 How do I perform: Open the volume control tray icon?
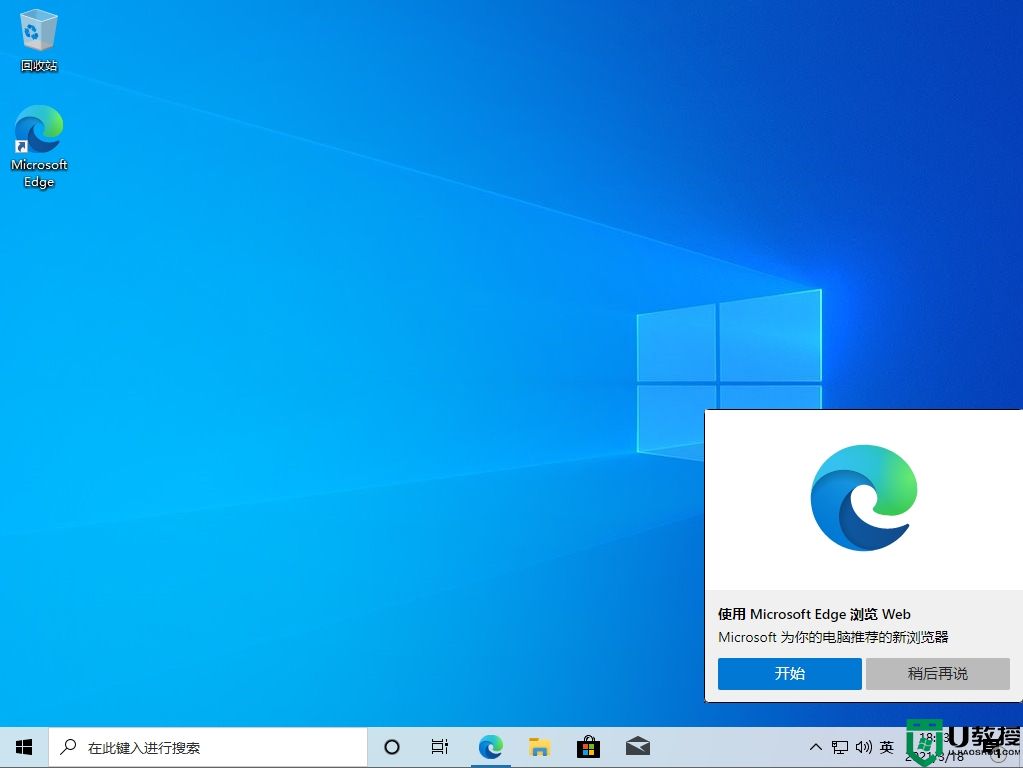pos(863,747)
